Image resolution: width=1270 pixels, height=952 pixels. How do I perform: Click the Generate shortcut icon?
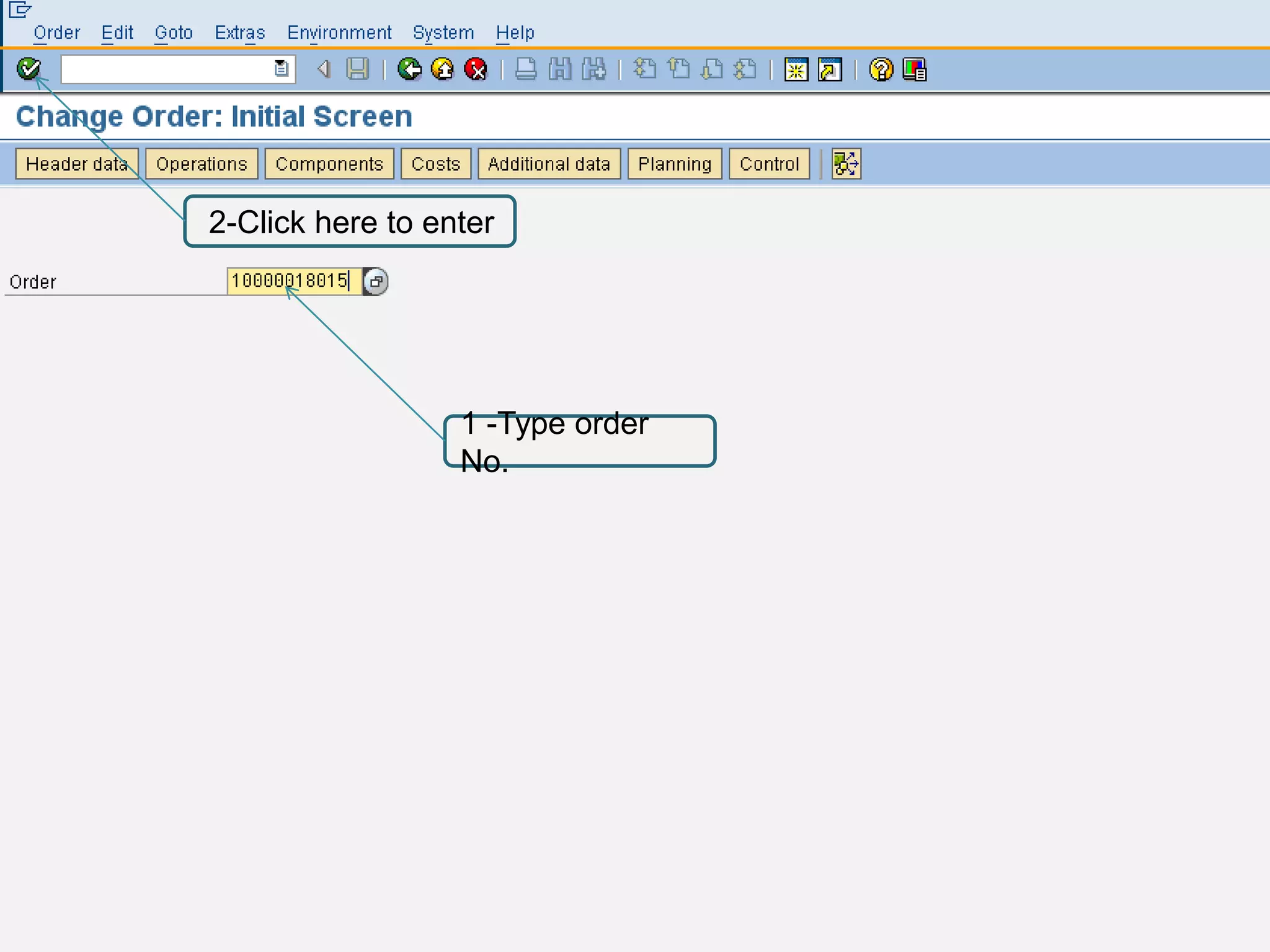coord(830,69)
